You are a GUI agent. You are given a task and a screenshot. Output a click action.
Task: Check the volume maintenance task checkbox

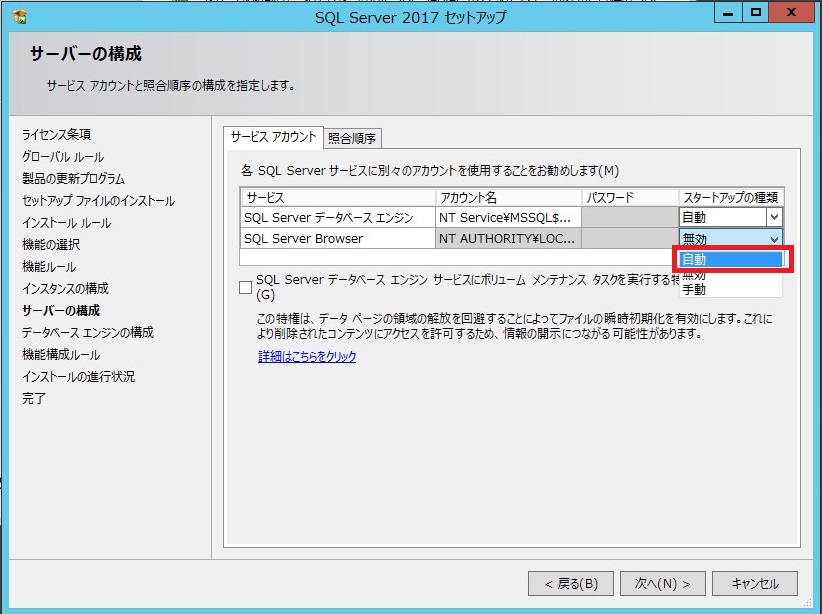point(245,285)
